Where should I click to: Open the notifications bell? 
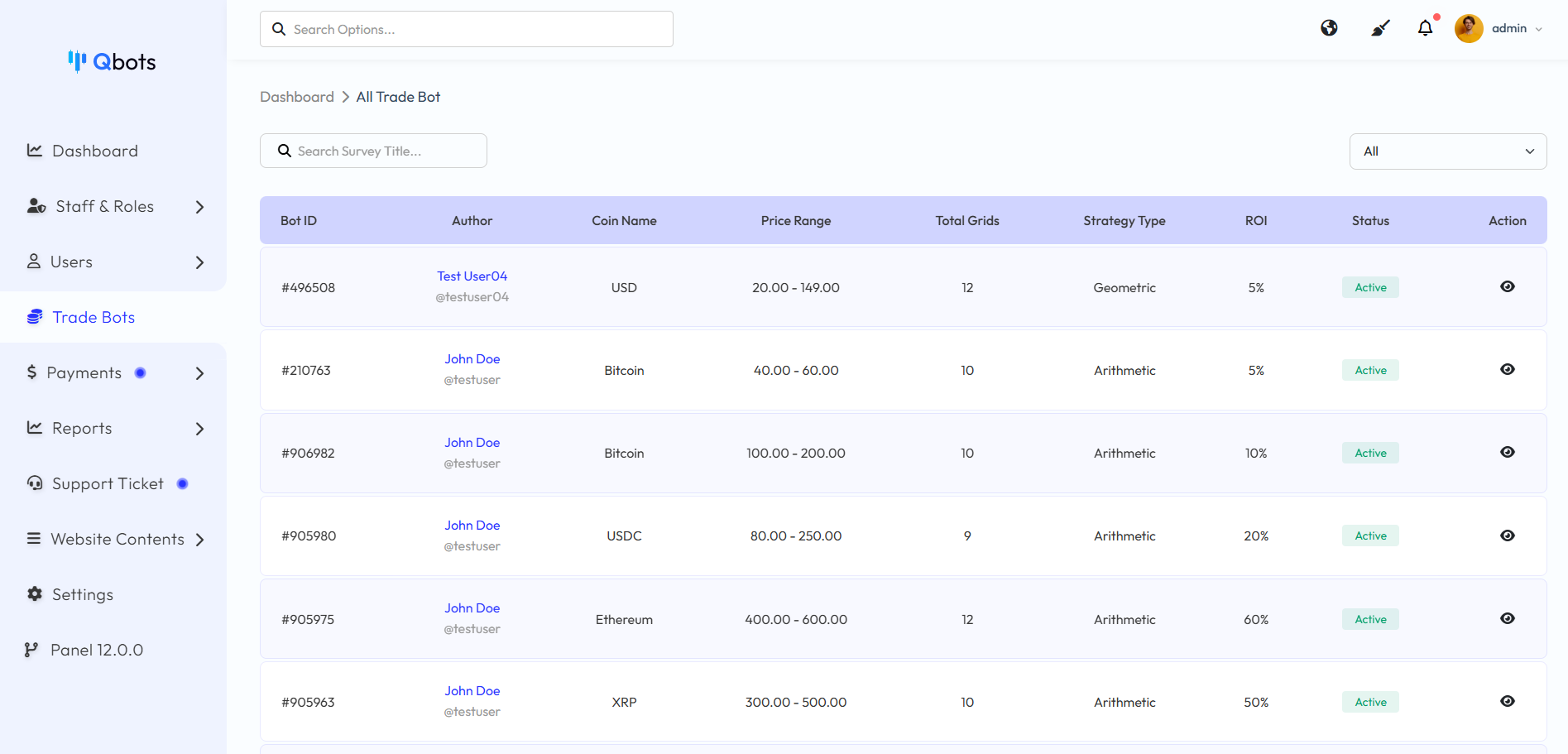coord(1425,27)
